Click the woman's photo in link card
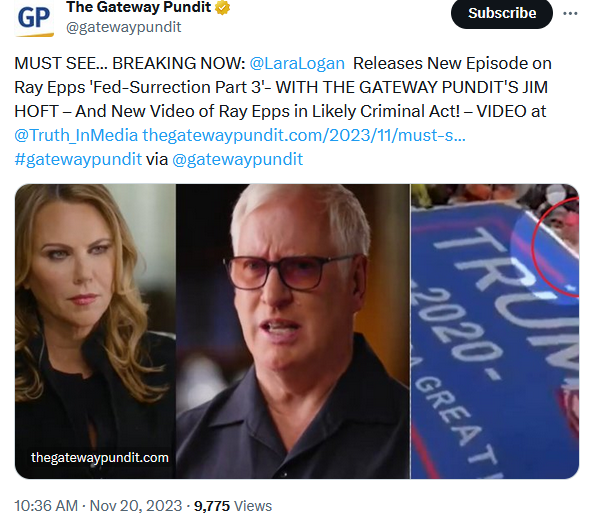This screenshot has width=594, height=530. point(95,331)
